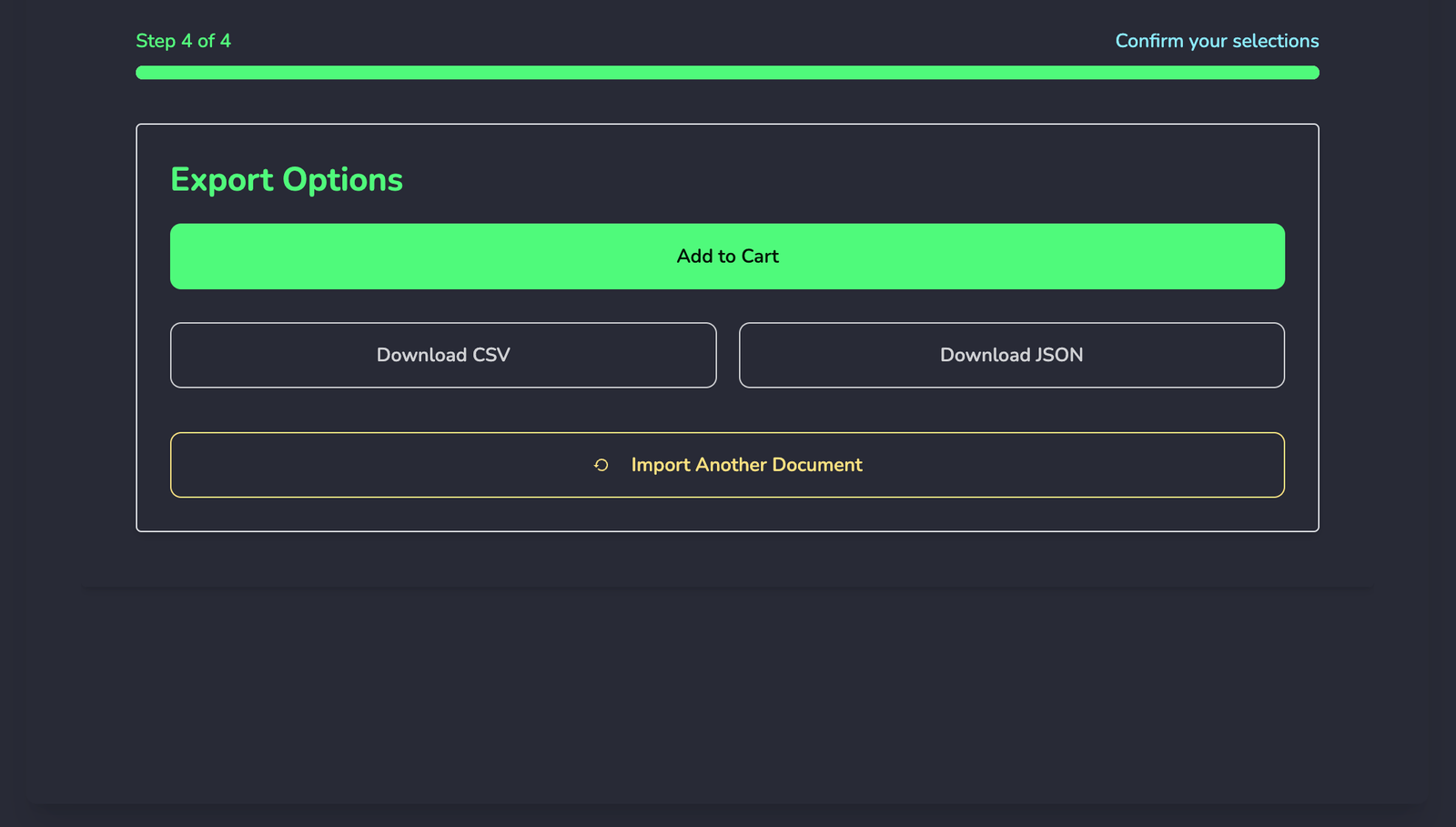Image resolution: width=1456 pixels, height=827 pixels.
Task: Select the CSV export option
Action: pos(442,355)
